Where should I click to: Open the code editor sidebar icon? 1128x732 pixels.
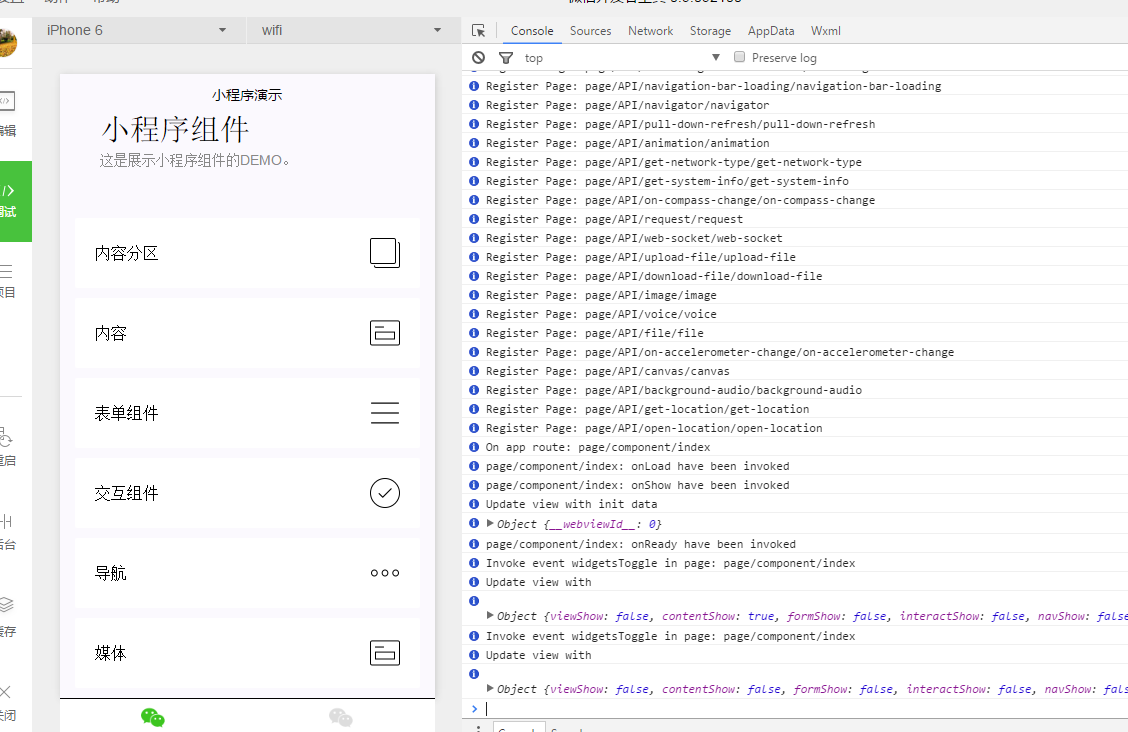tap(7, 101)
